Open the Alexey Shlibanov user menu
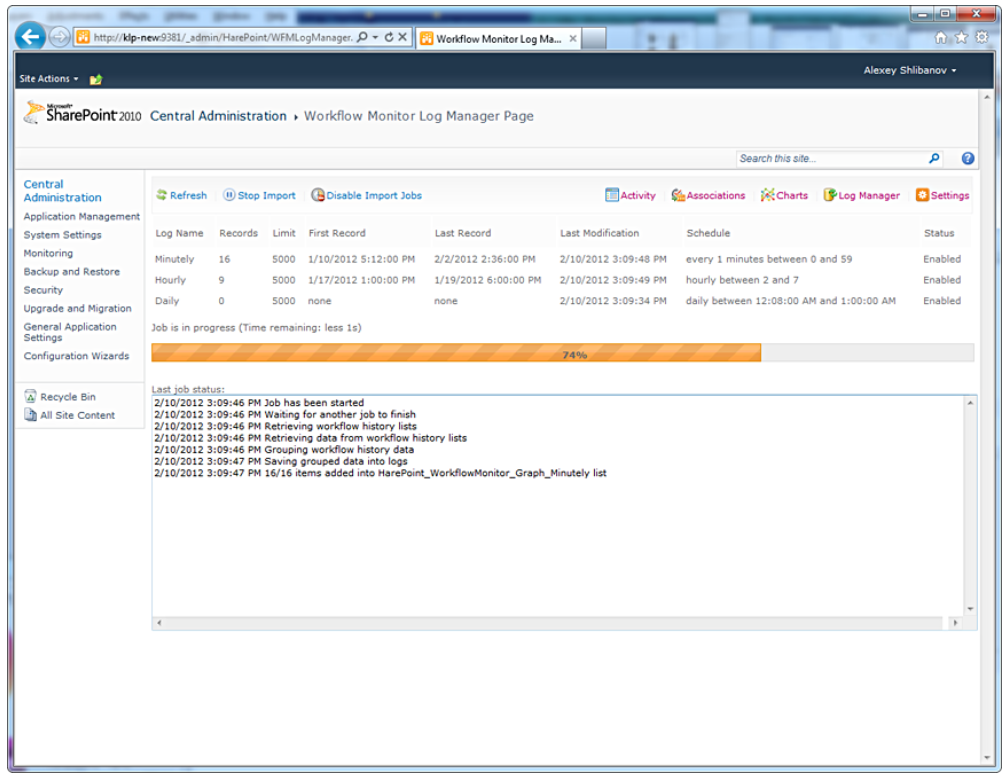This screenshot has width=1007, height=782. pyautogui.click(x=910, y=71)
